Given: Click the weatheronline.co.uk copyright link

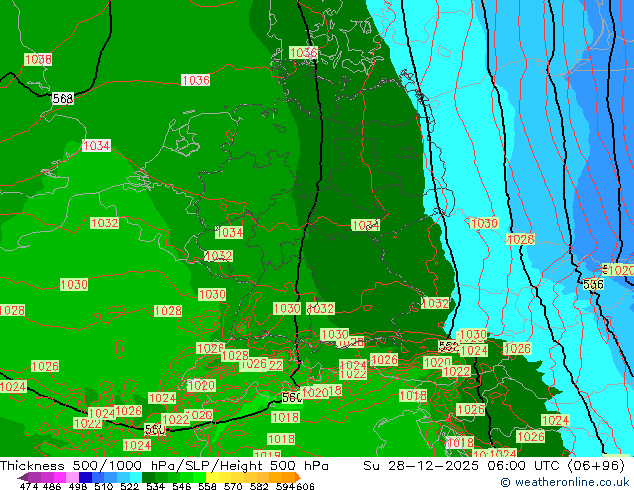Looking at the screenshot, I should (565, 482).
